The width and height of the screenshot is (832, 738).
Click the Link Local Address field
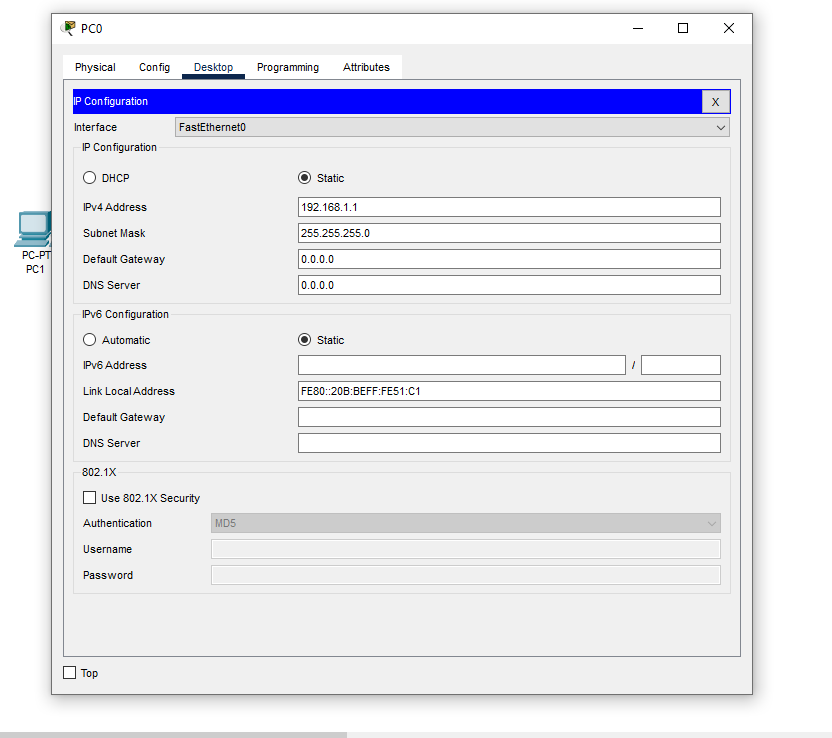(x=509, y=391)
